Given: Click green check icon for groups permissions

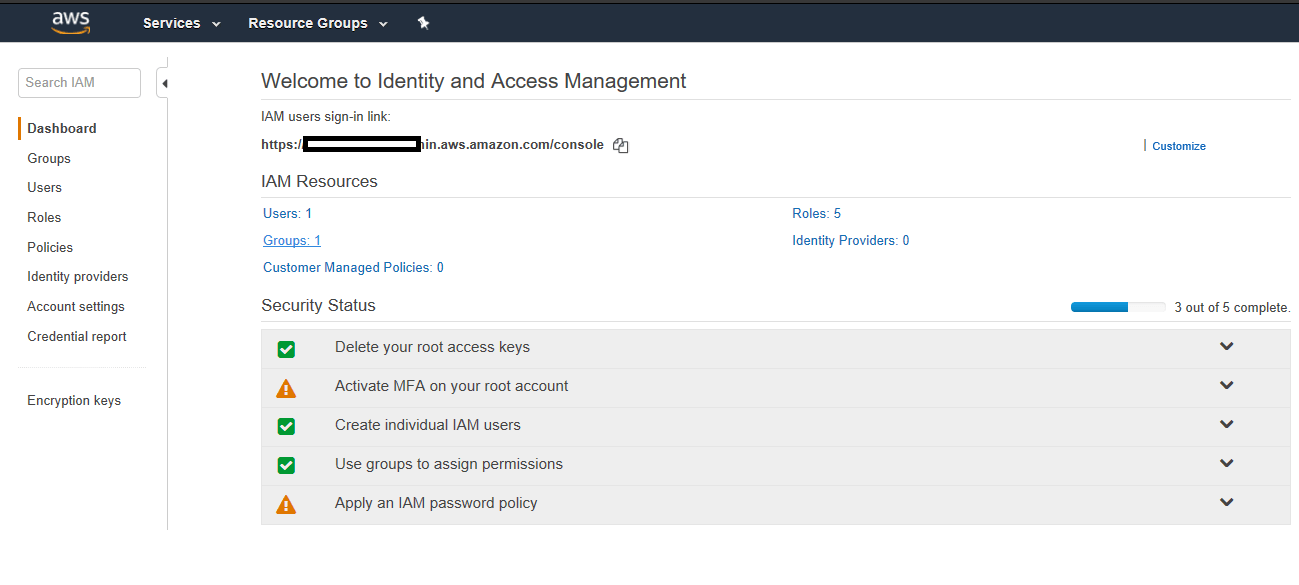Looking at the screenshot, I should pyautogui.click(x=286, y=466).
